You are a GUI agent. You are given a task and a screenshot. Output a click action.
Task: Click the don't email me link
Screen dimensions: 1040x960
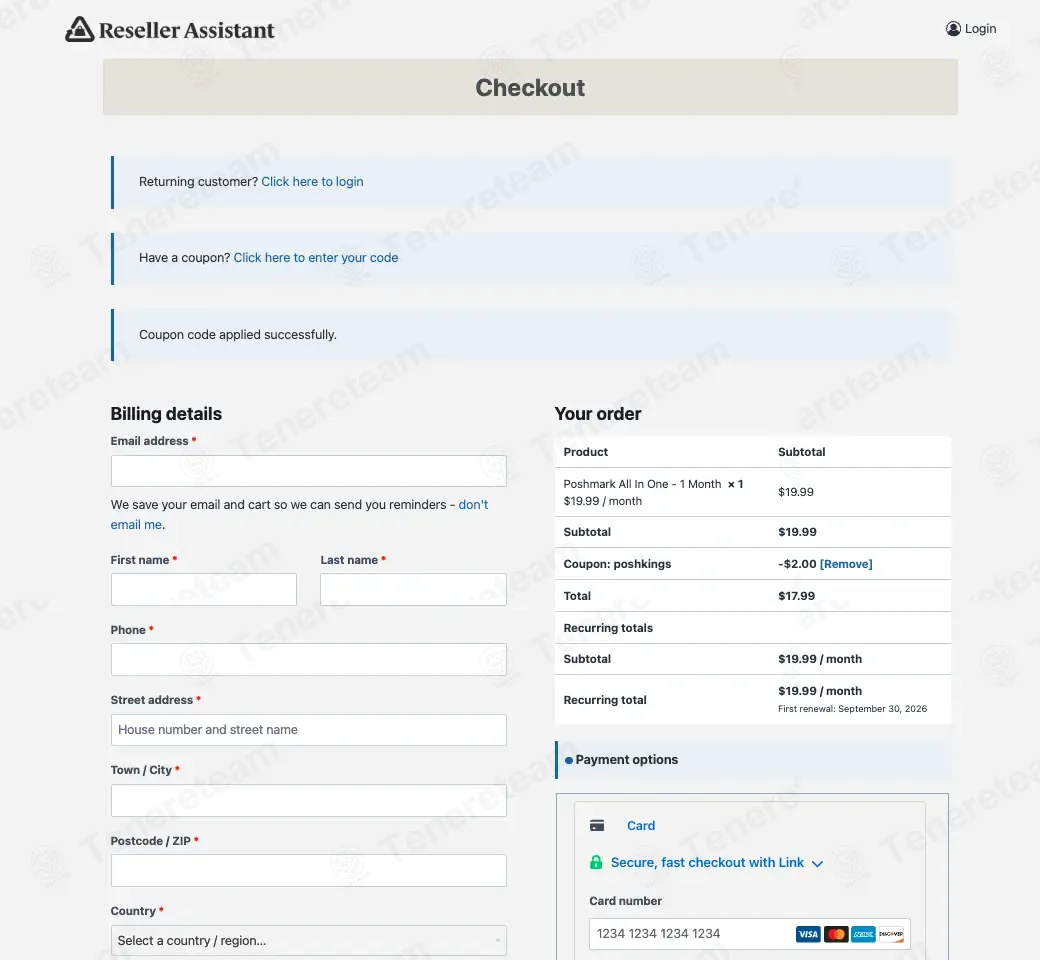click(299, 514)
